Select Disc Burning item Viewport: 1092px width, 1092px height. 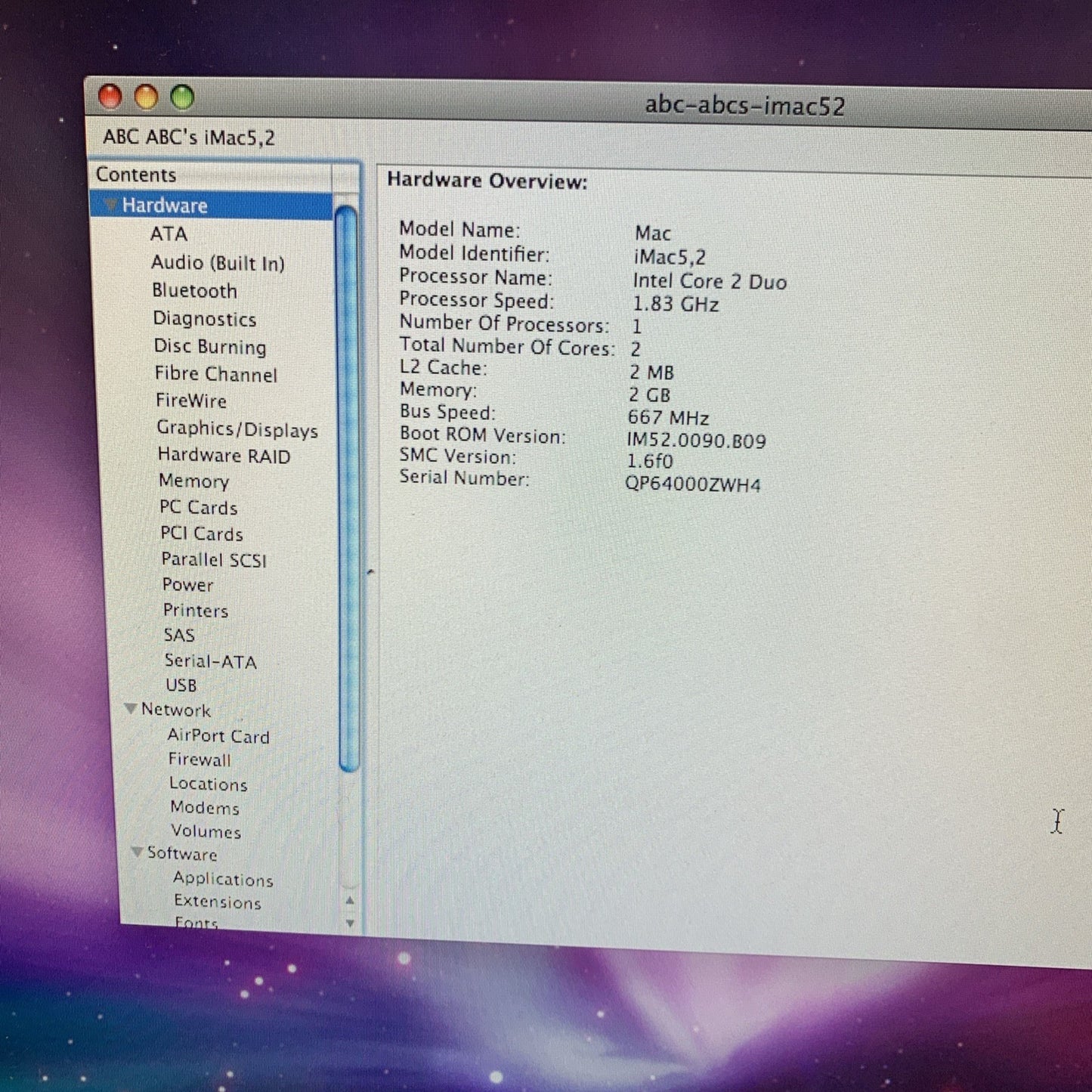tap(210, 347)
